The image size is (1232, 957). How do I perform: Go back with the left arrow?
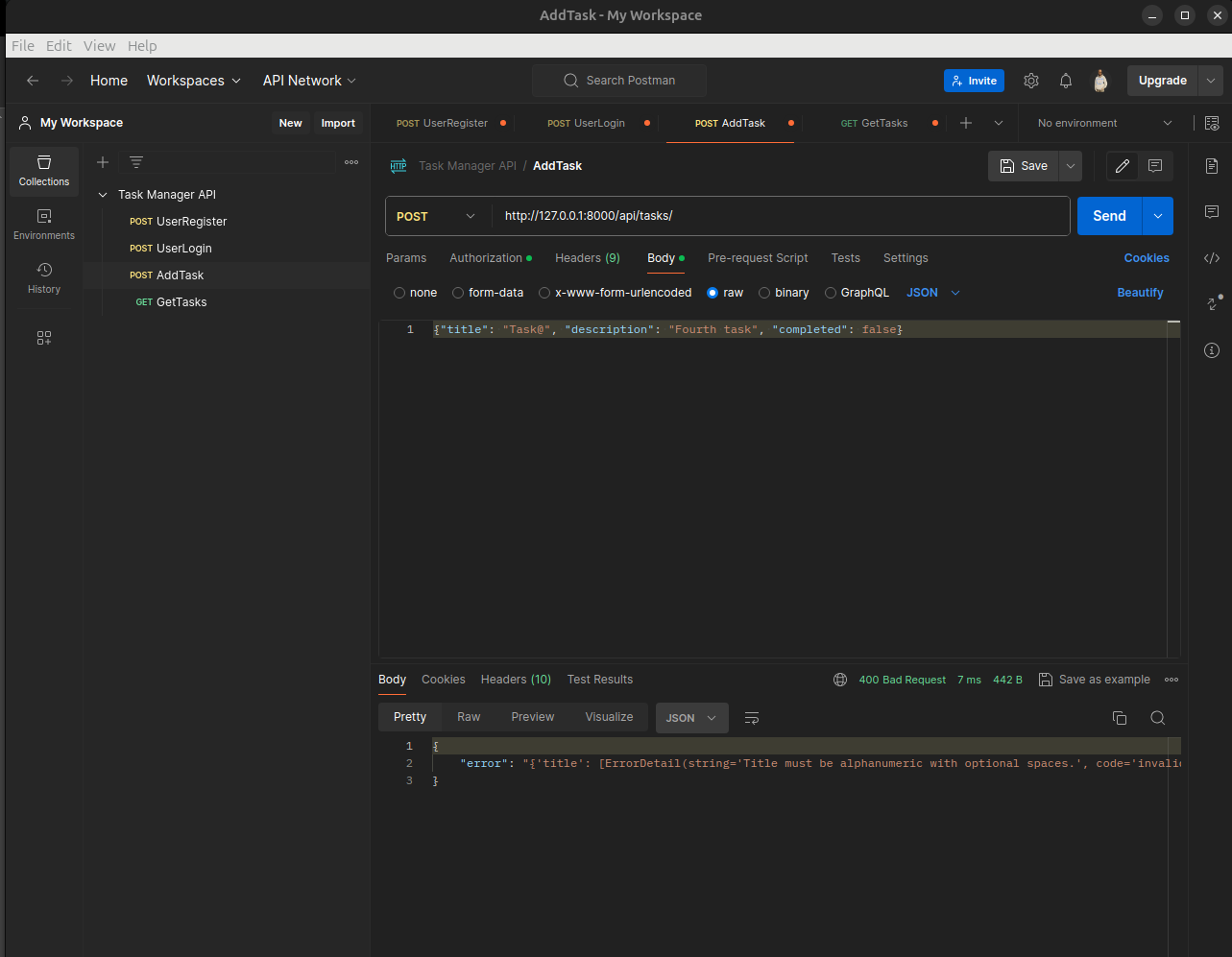tap(33, 81)
